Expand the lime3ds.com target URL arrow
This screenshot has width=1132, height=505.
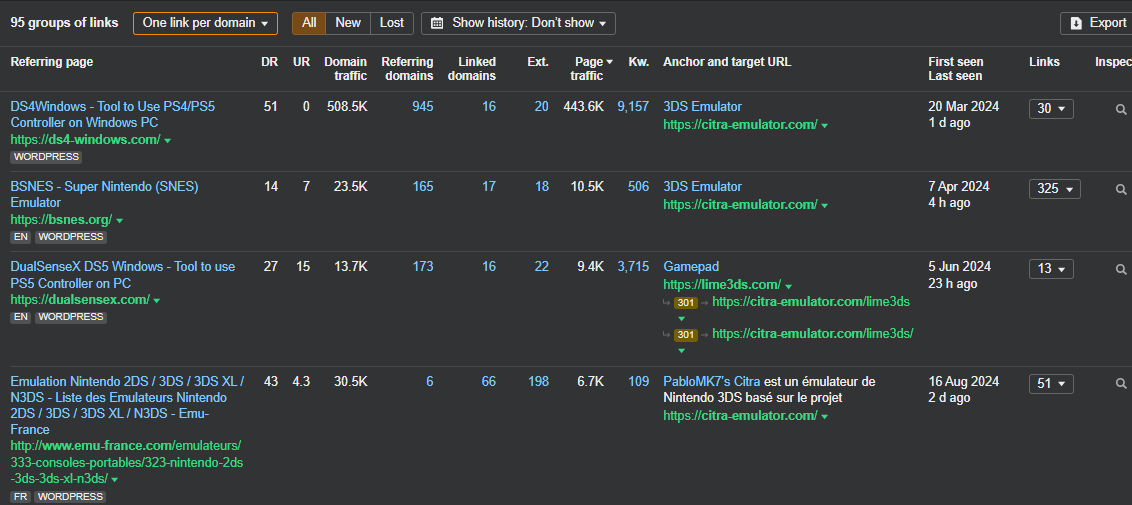click(788, 286)
